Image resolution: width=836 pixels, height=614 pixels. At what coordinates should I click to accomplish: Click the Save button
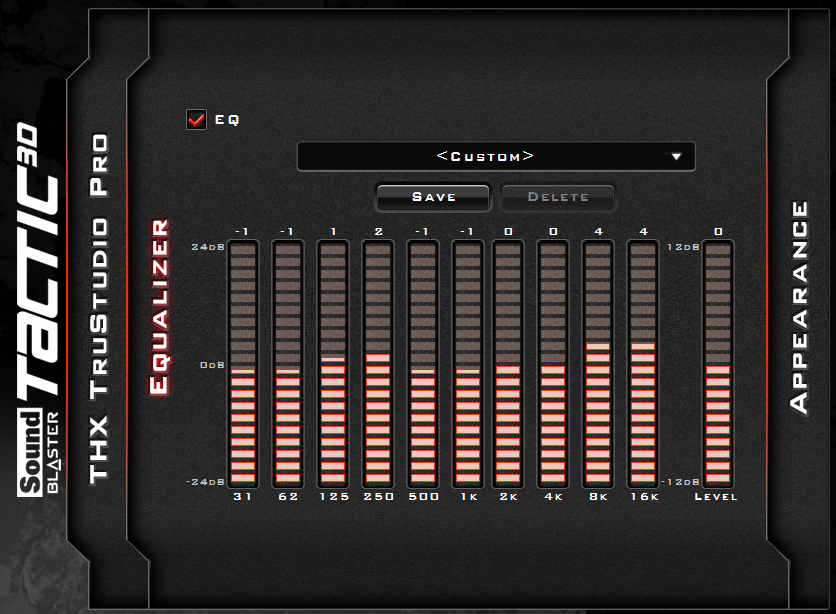point(433,197)
